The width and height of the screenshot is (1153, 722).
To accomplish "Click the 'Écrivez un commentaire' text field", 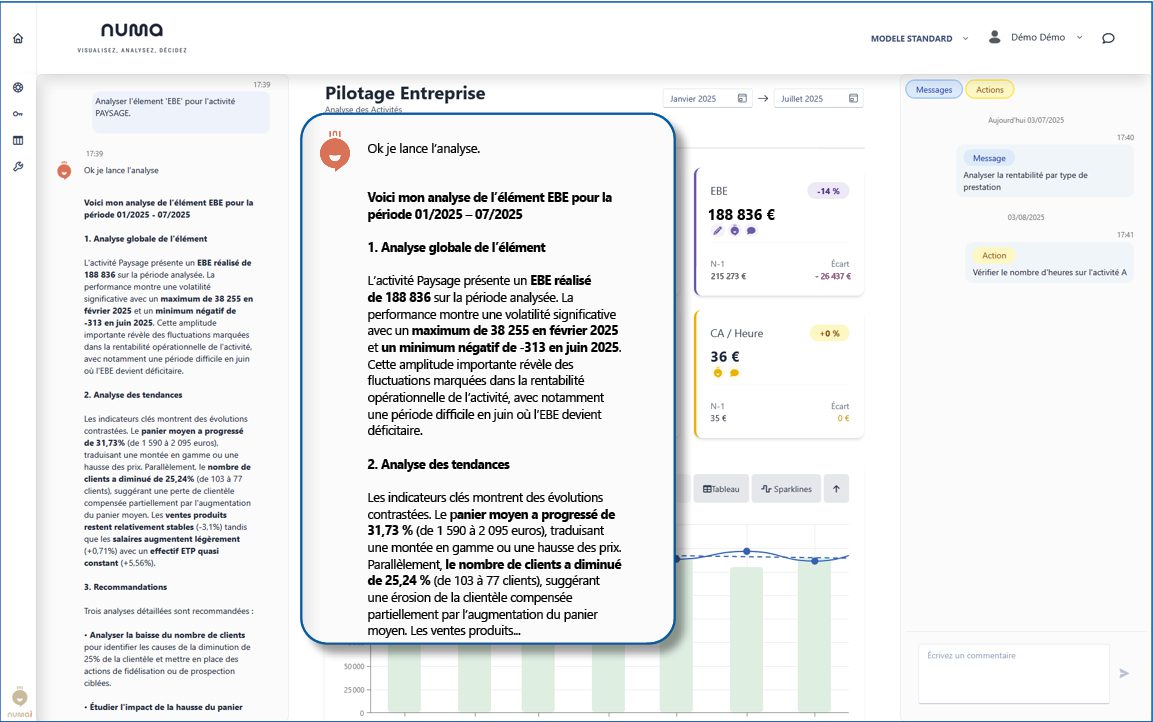I will (x=1013, y=673).
